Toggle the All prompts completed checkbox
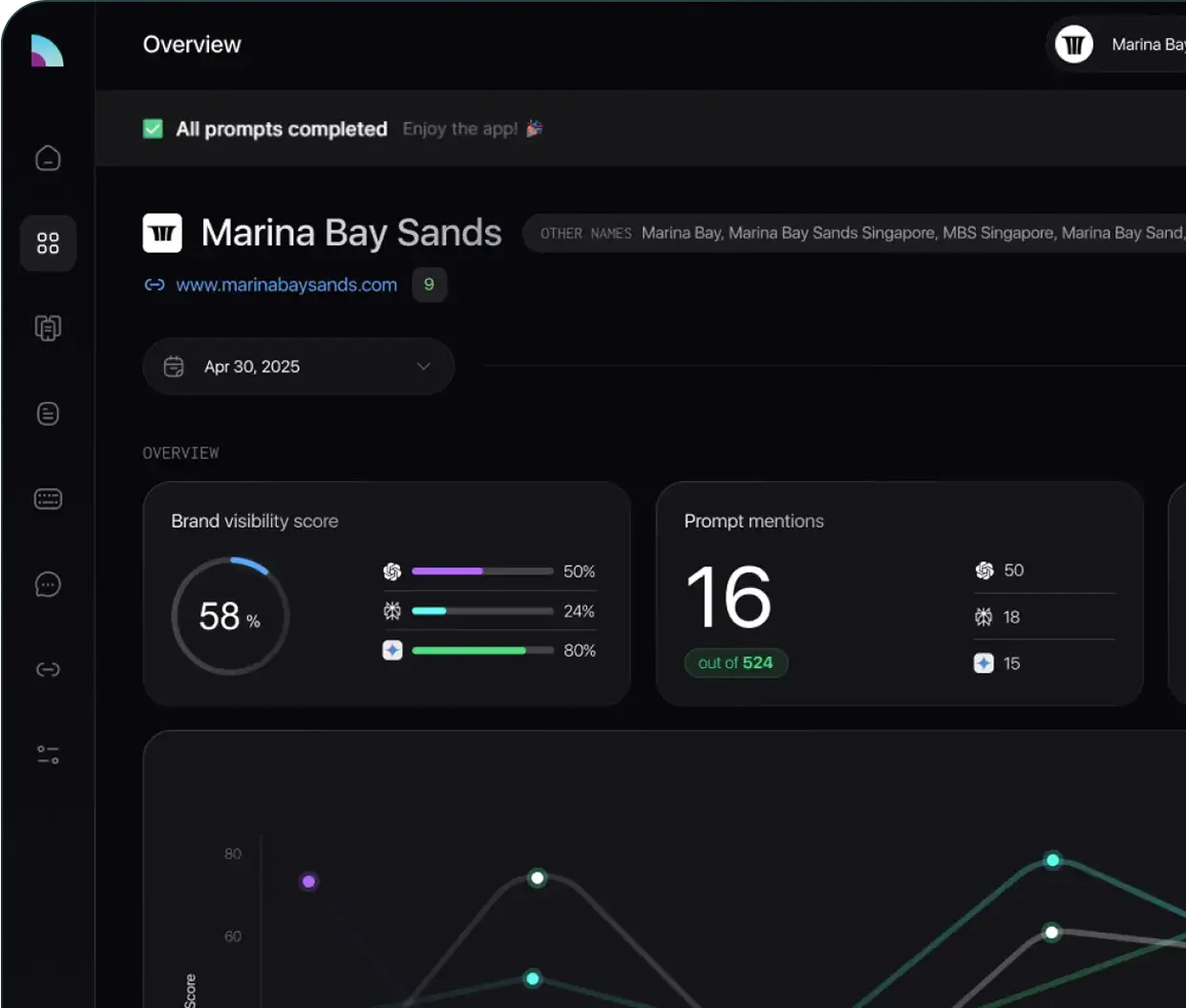1186x1008 pixels. point(153,128)
